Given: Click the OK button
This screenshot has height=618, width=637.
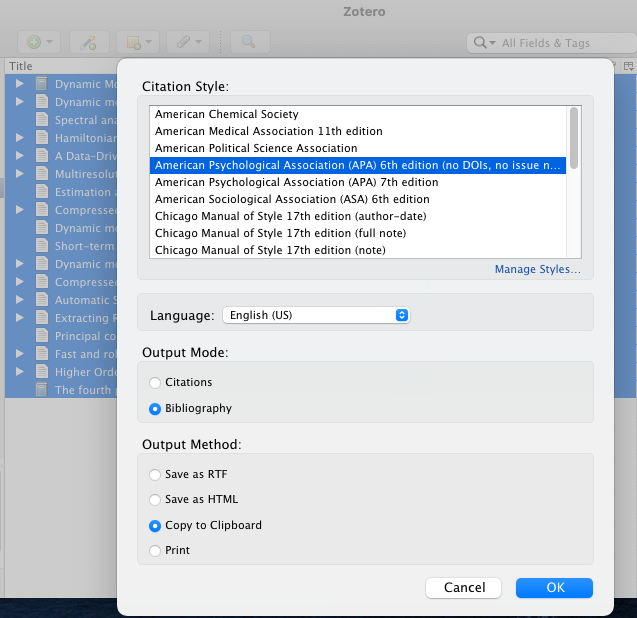Looking at the screenshot, I should coord(555,588).
